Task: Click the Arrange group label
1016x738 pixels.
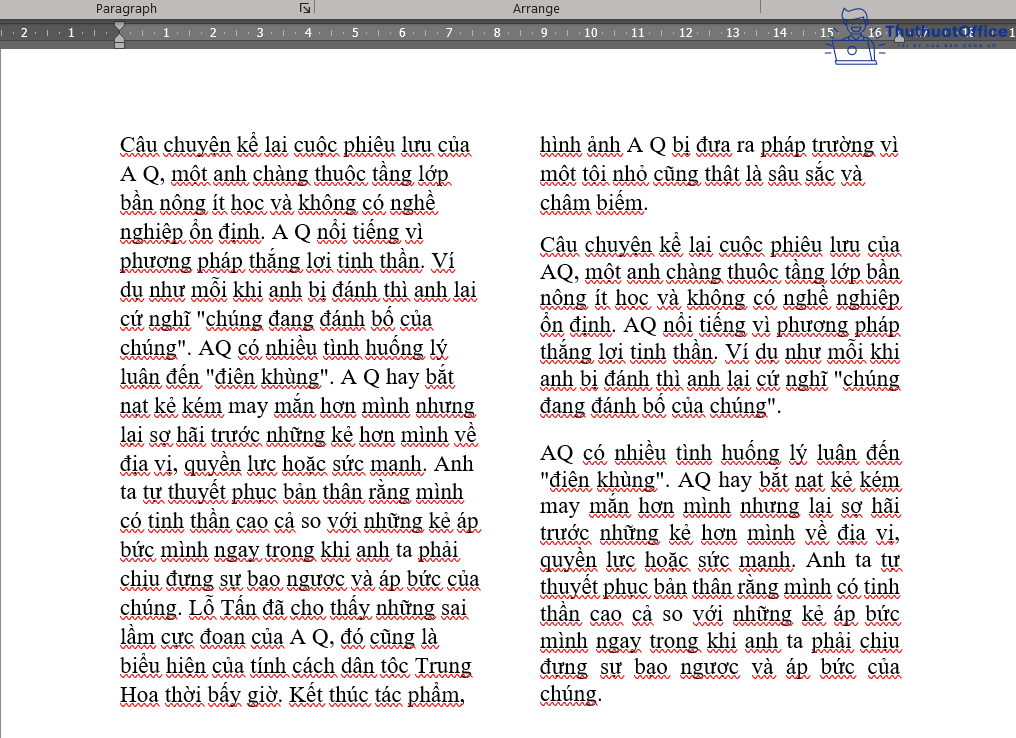Action: coord(536,8)
